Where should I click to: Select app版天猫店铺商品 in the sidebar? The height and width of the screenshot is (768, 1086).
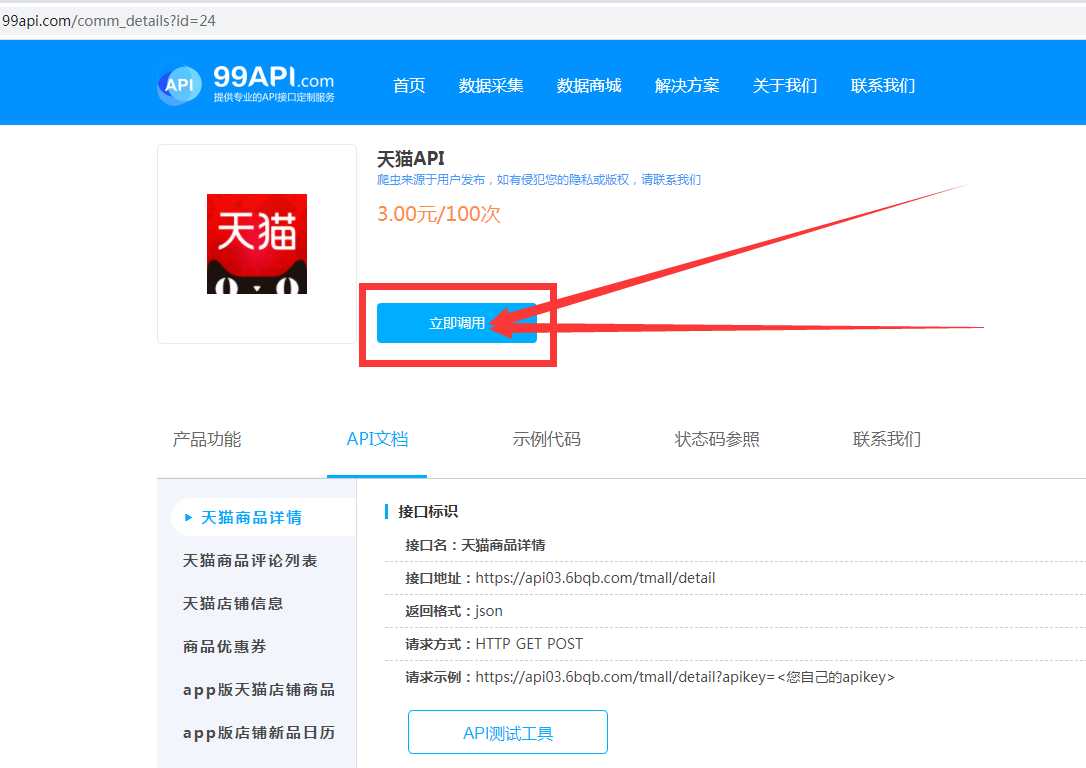tap(259, 689)
